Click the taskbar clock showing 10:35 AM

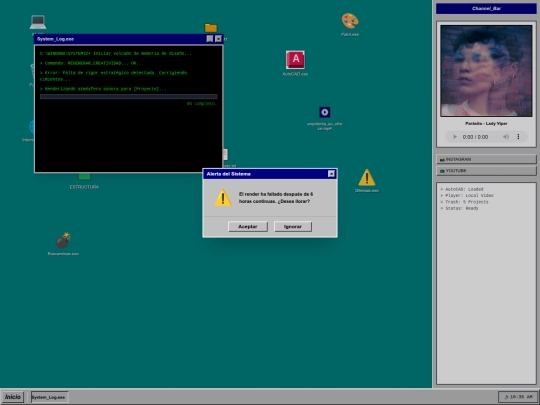point(518,397)
